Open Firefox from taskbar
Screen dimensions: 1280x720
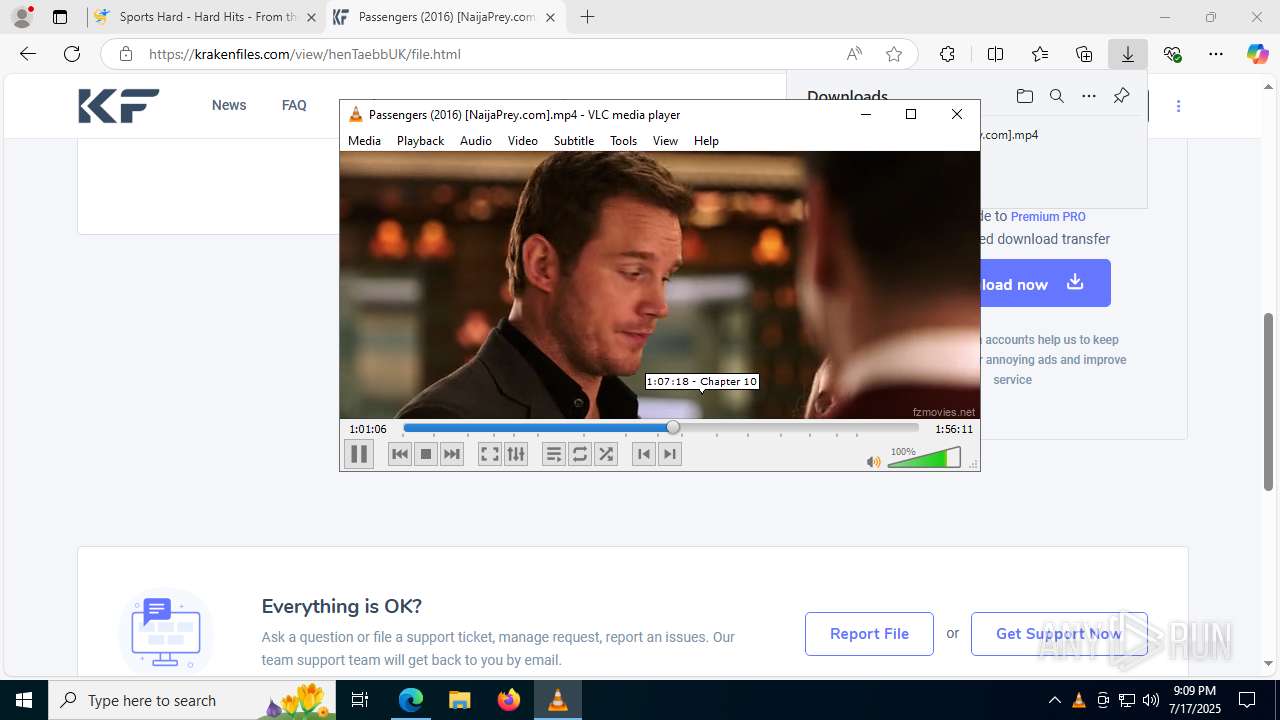coord(509,700)
